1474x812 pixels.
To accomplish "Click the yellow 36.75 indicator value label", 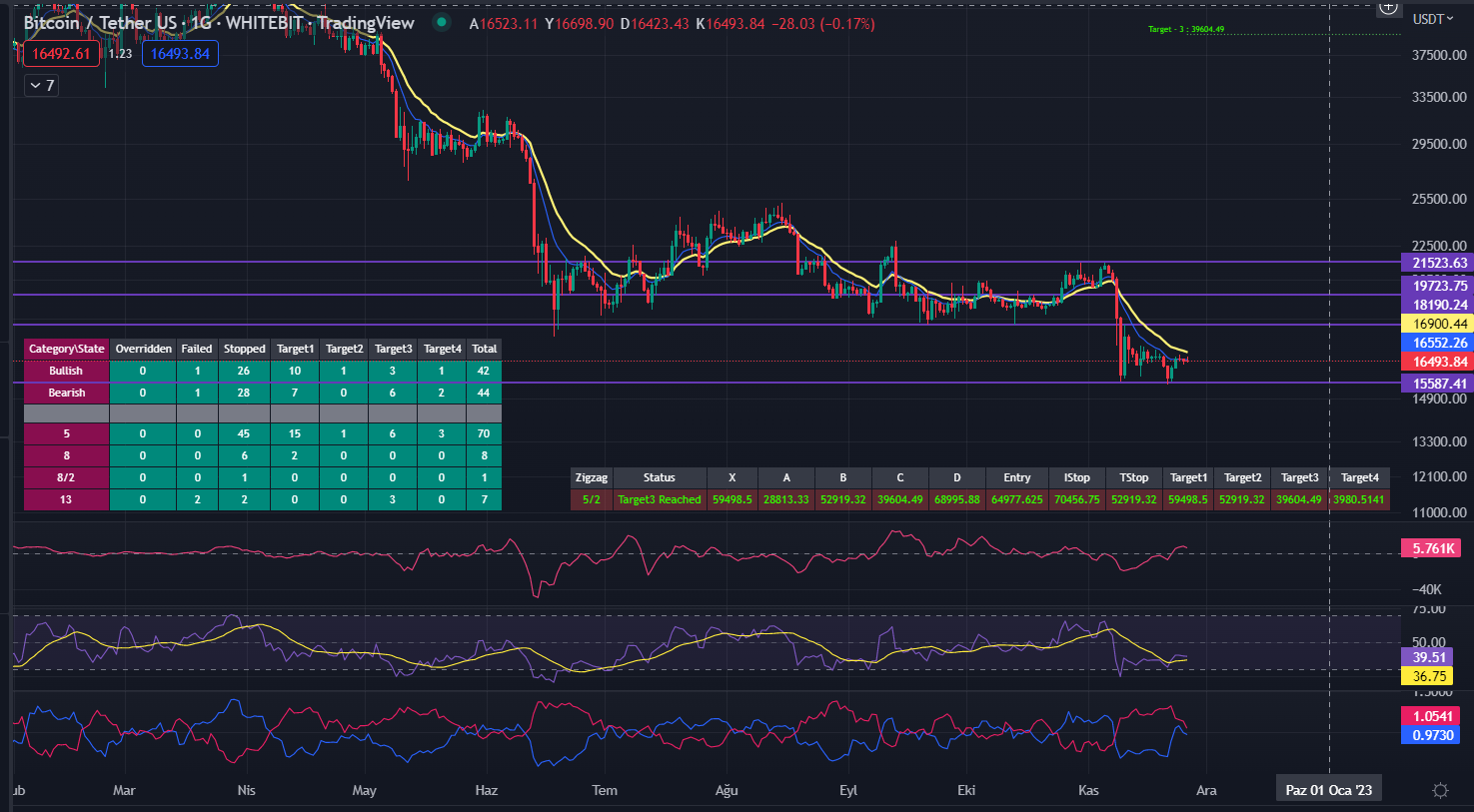I will (x=1428, y=676).
